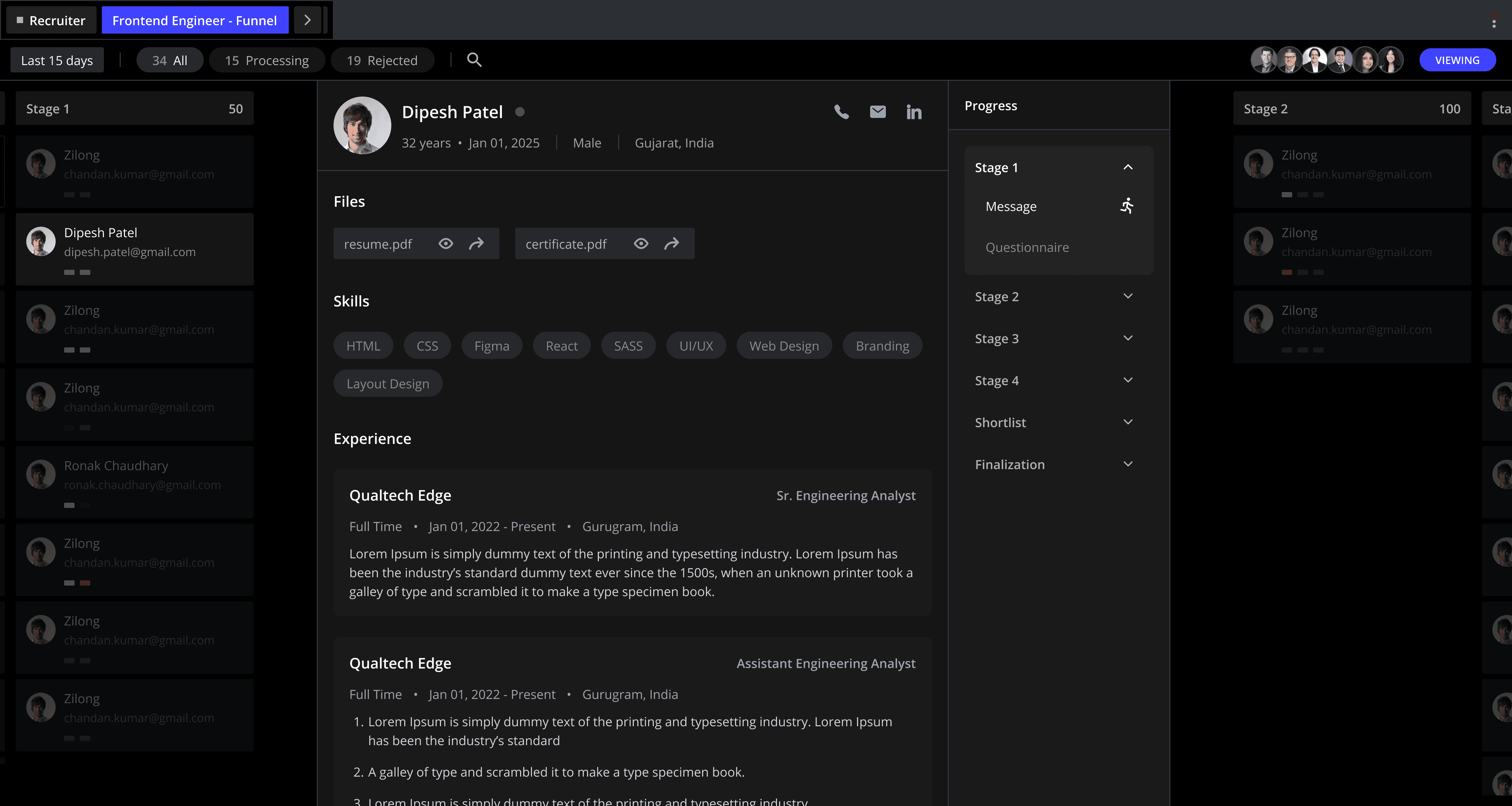Preview certificate.pdf with the eye icon
1512x806 pixels.
[641, 243]
